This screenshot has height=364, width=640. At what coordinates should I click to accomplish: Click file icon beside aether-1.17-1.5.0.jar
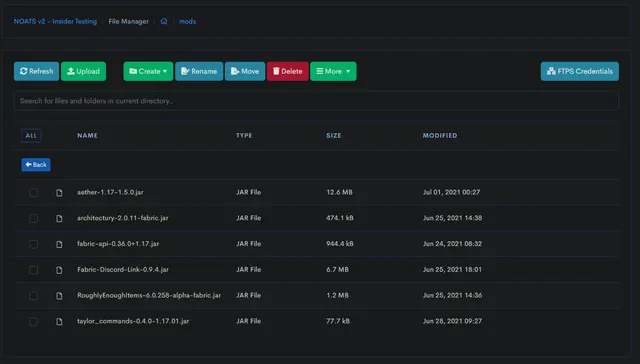[59, 193]
